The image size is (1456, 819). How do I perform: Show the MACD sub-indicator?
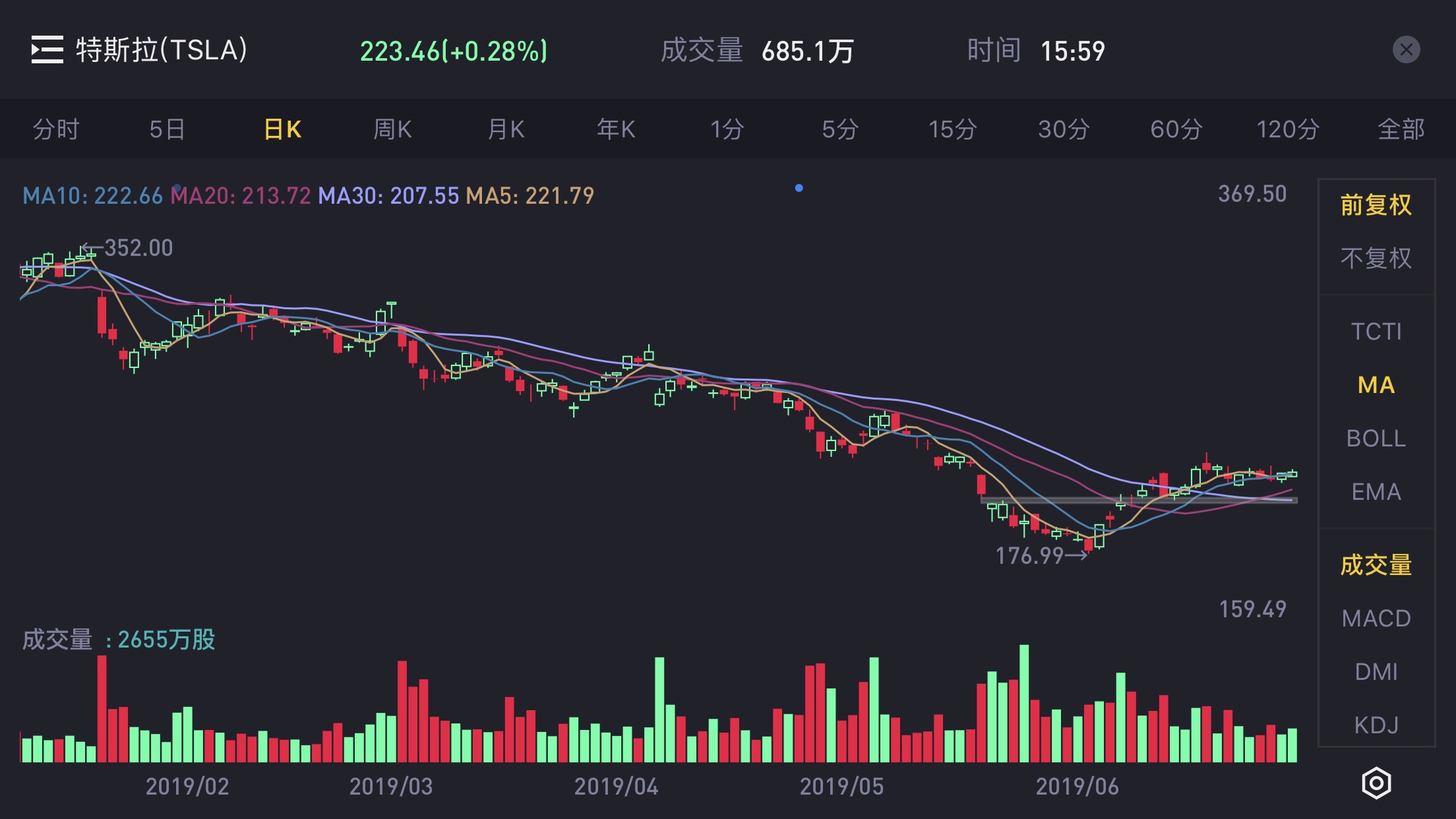(x=1376, y=619)
